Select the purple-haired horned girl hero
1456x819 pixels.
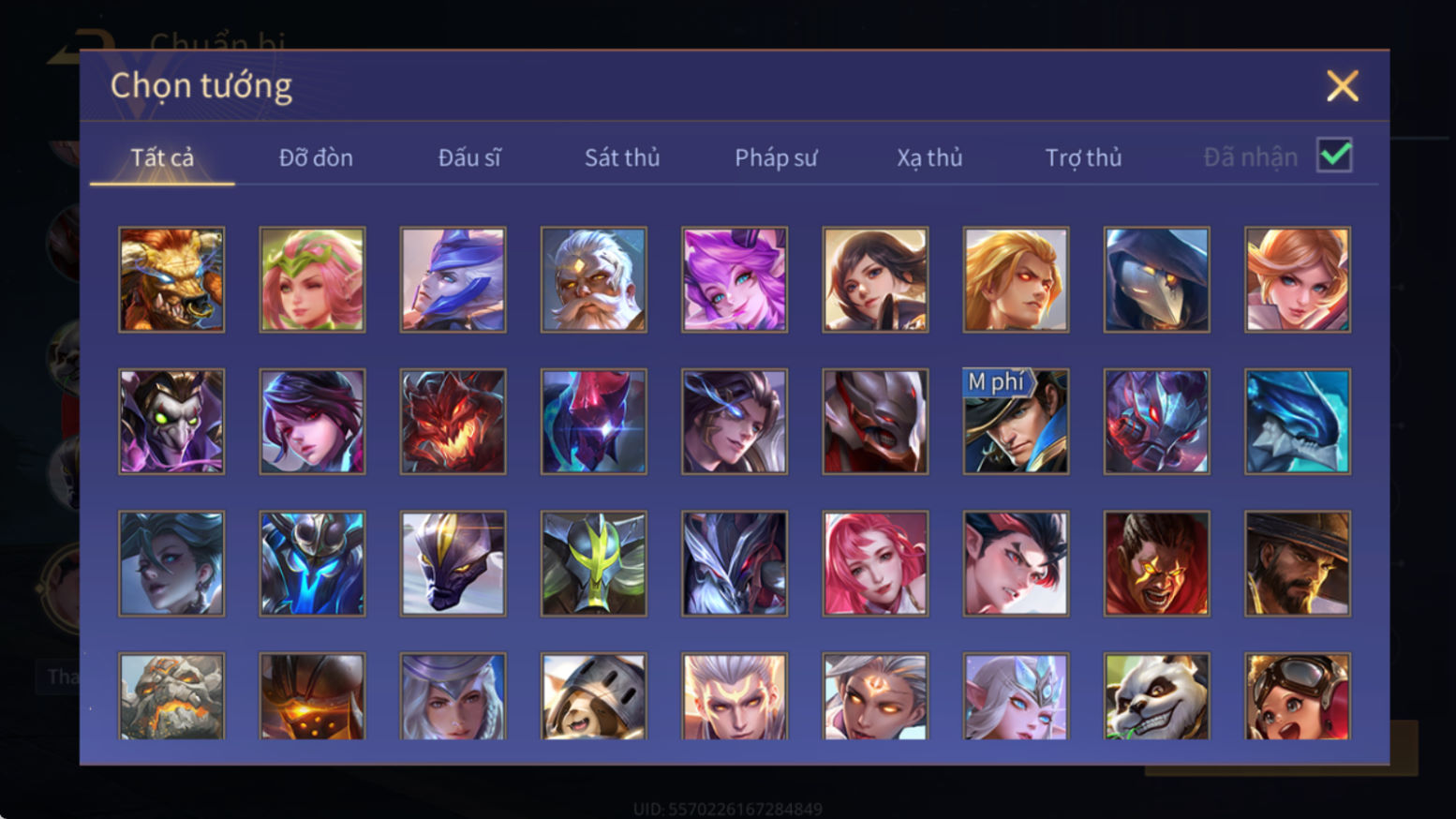pyautogui.click(x=735, y=279)
